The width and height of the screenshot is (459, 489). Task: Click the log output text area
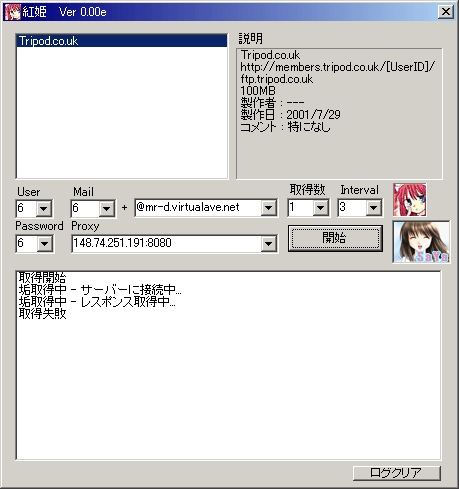pyautogui.click(x=228, y=365)
